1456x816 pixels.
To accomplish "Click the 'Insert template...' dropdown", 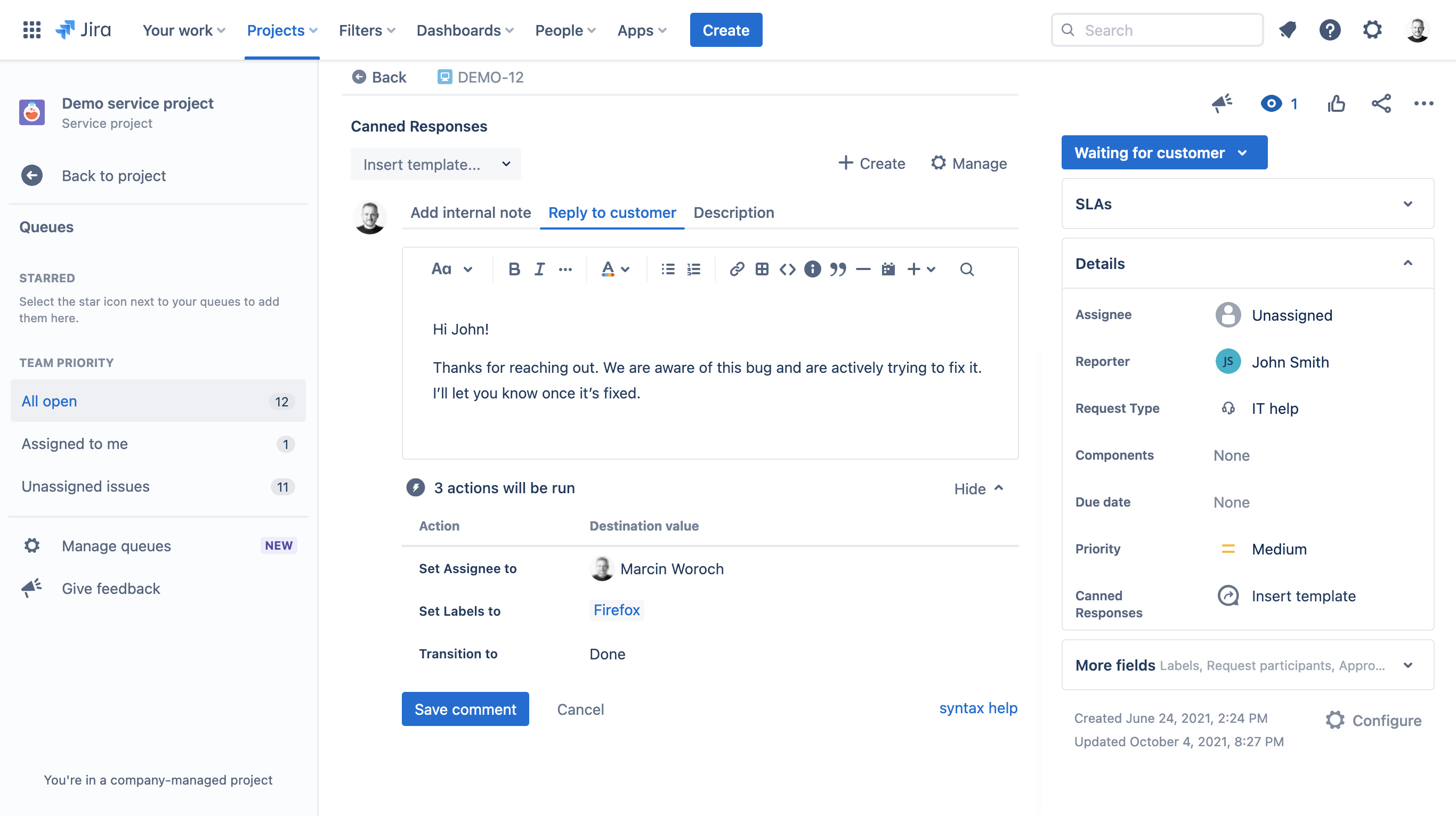I will (436, 164).
